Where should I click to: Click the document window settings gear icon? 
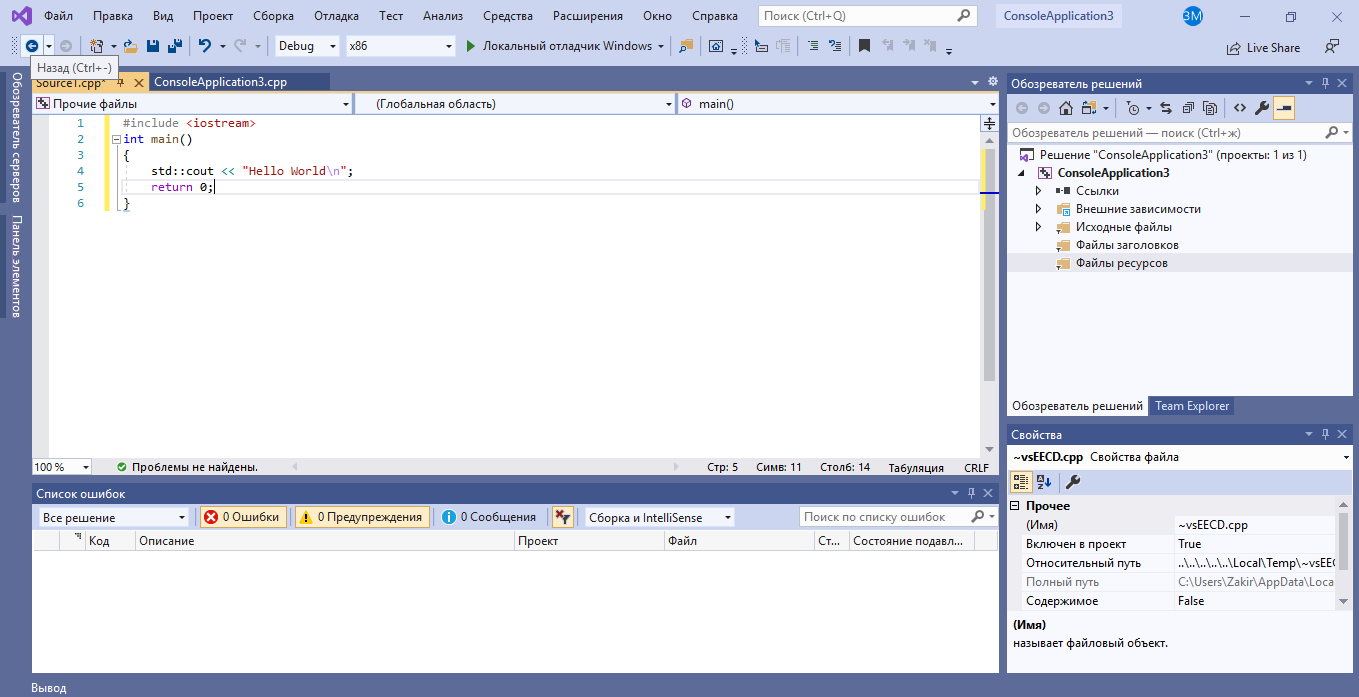[x=993, y=82]
